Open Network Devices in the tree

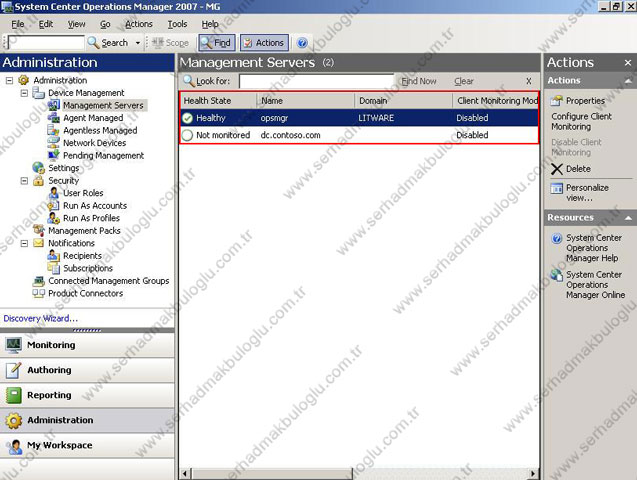point(94,143)
